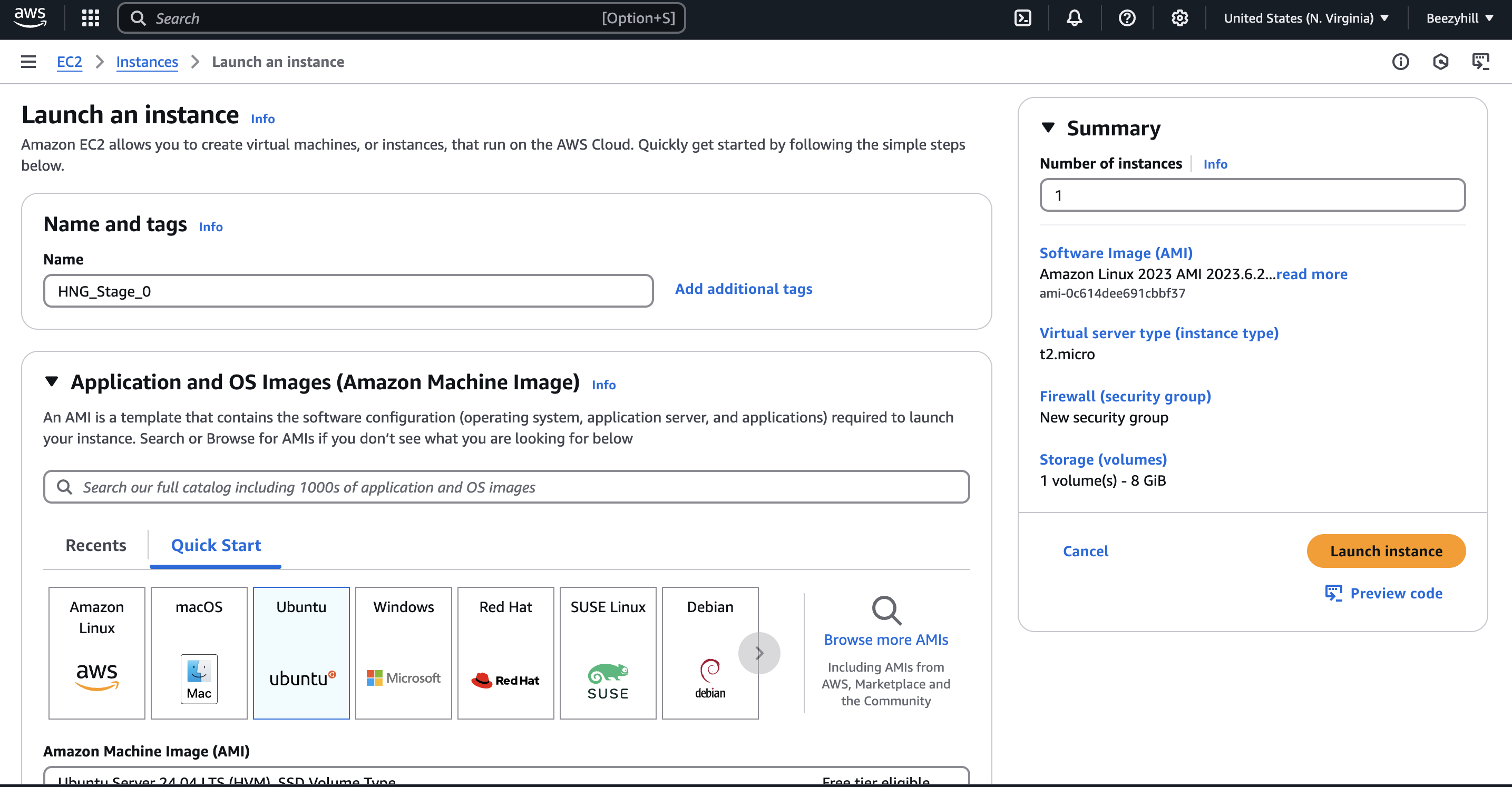Open the Beezyhill account menu
The height and width of the screenshot is (787, 1512).
(1460, 18)
